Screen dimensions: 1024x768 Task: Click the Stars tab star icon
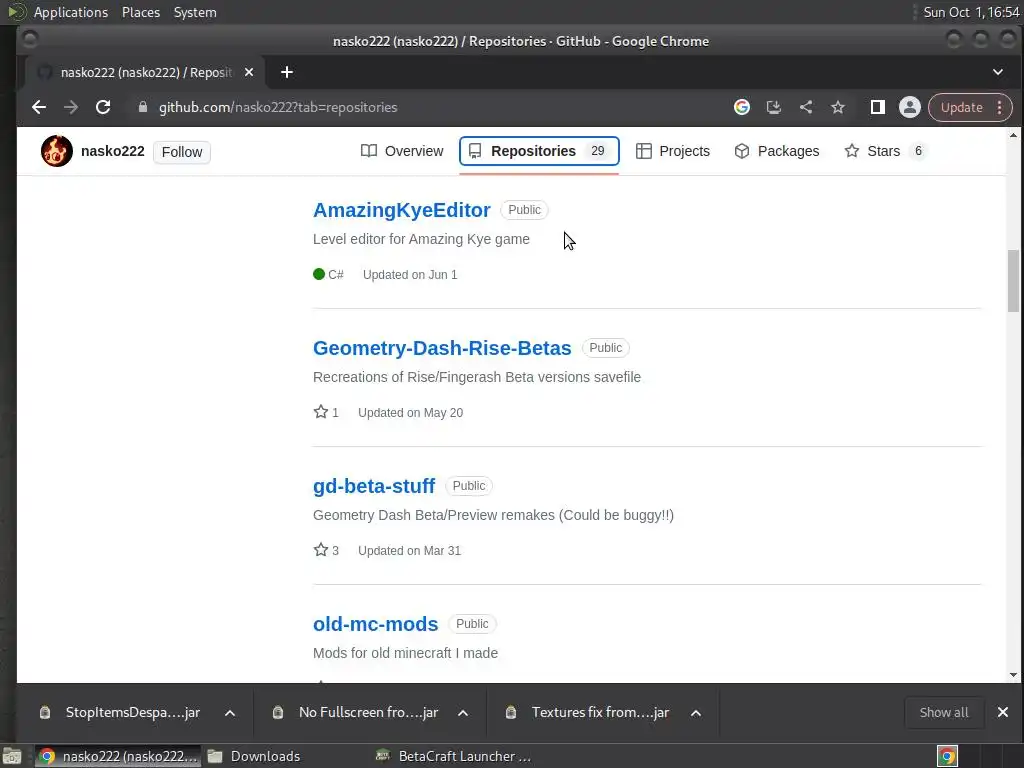[852, 151]
